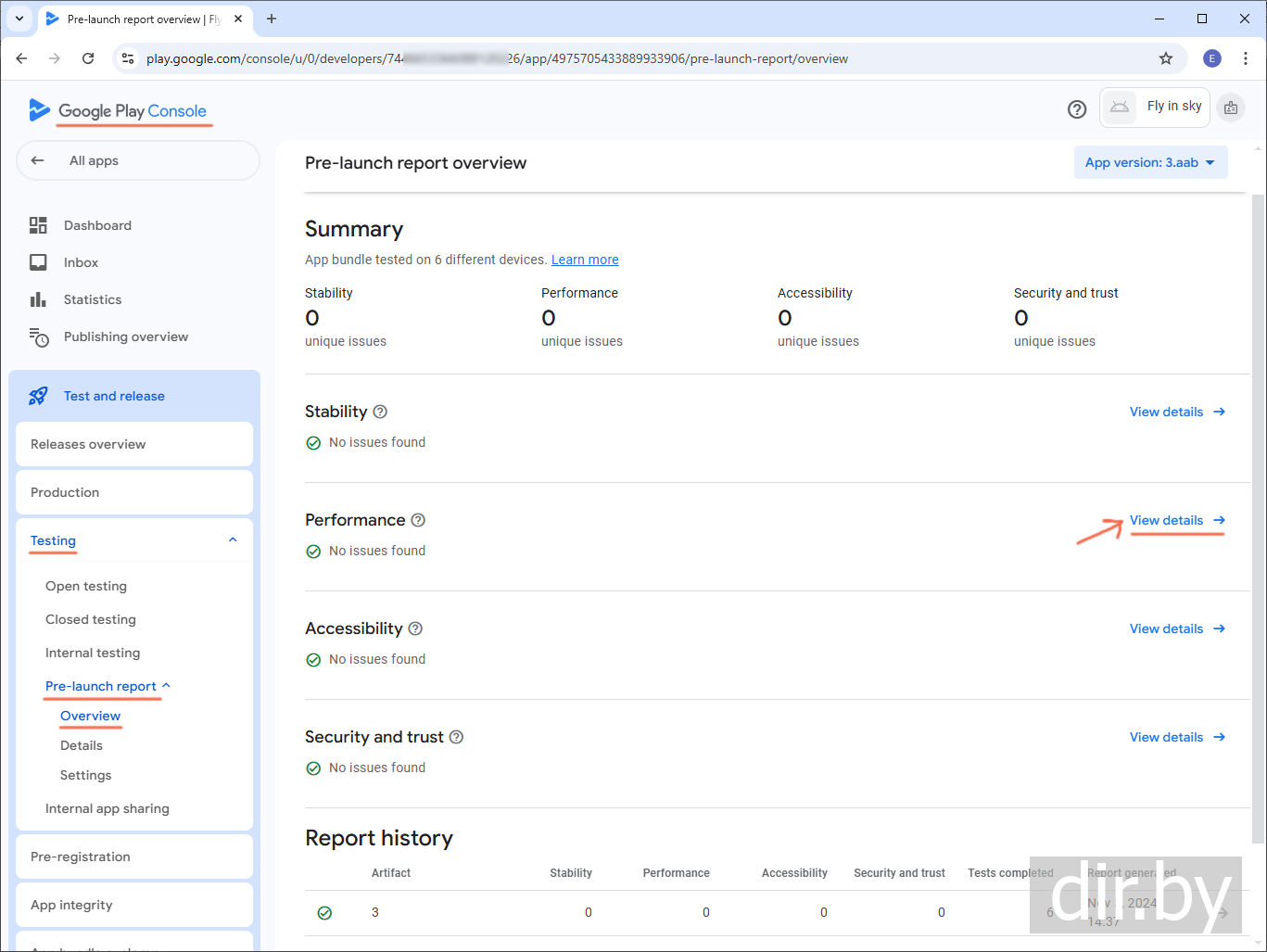Collapse the Pre-launch report submenu
Image resolution: width=1267 pixels, height=952 pixels.
[x=167, y=685]
